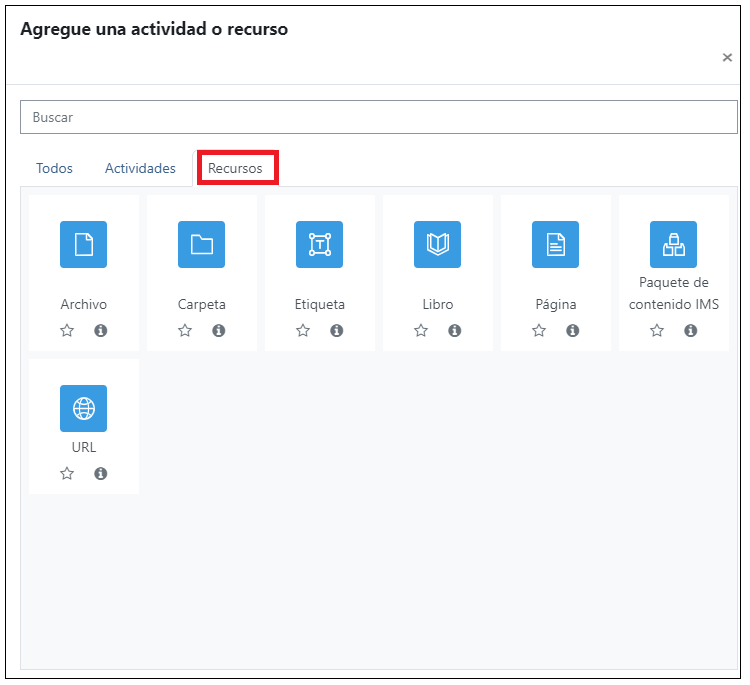Show info about Archivo
The height and width of the screenshot is (685, 750).
pos(100,331)
